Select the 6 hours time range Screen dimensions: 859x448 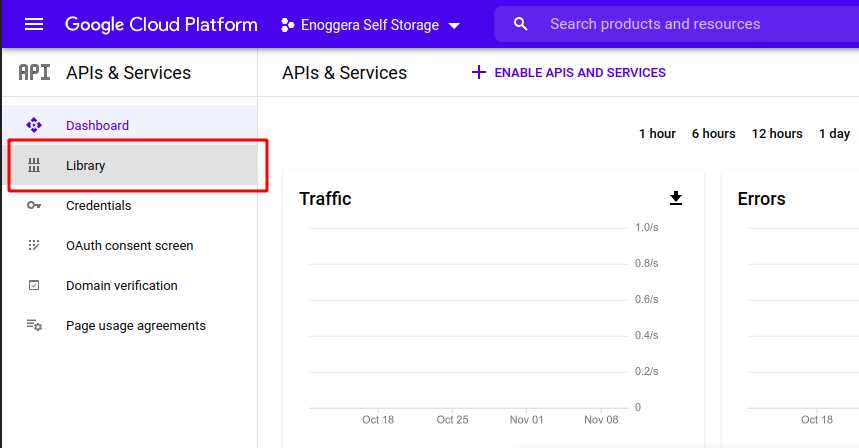click(713, 134)
